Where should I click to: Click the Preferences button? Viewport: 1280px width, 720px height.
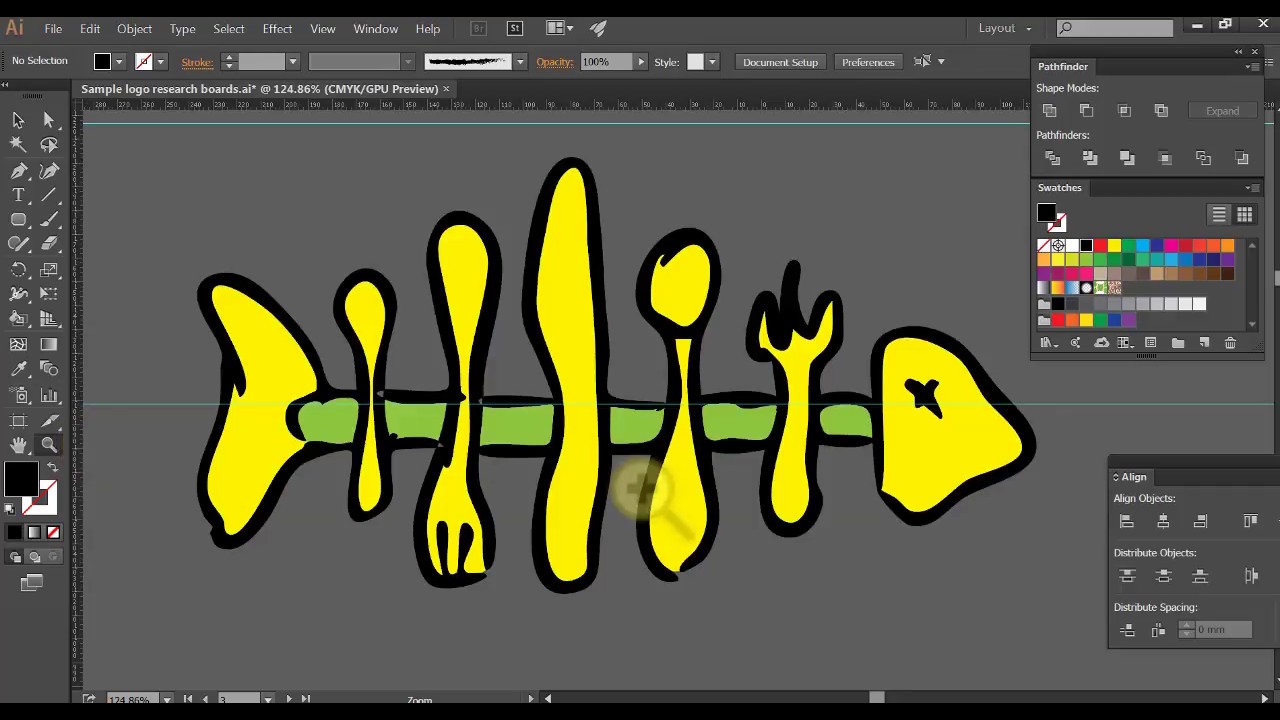[868, 62]
